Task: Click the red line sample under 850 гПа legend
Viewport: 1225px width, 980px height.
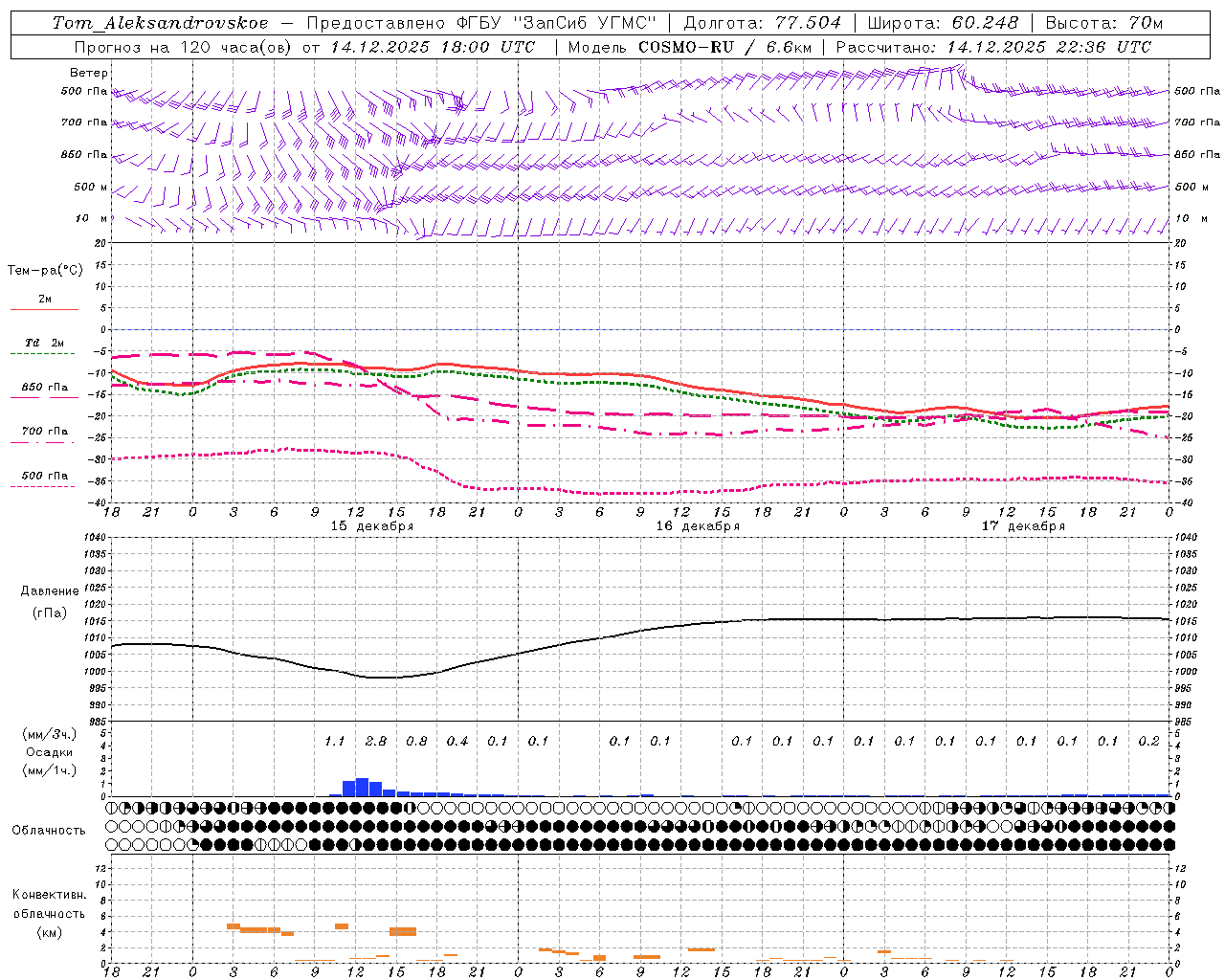Action: 44,397
